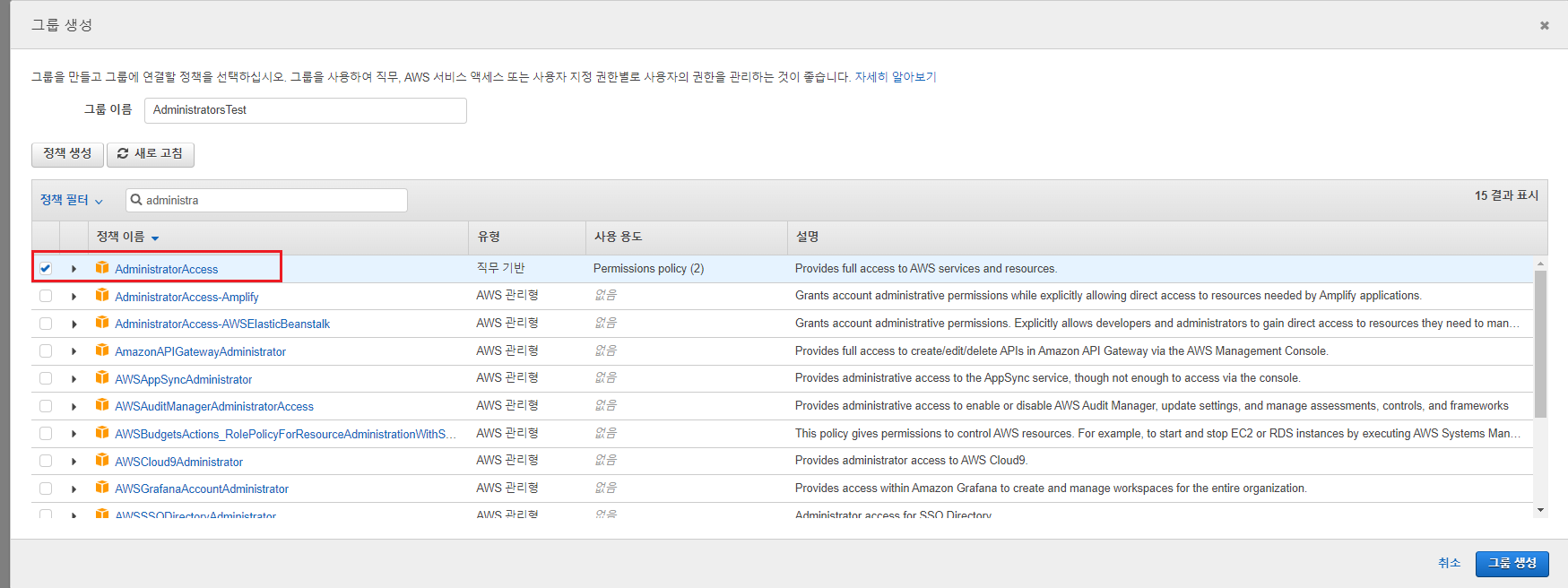The height and width of the screenshot is (588, 1568).
Task: Check the AWSGrafanaAccountAdministrator checkbox
Action: click(46, 489)
